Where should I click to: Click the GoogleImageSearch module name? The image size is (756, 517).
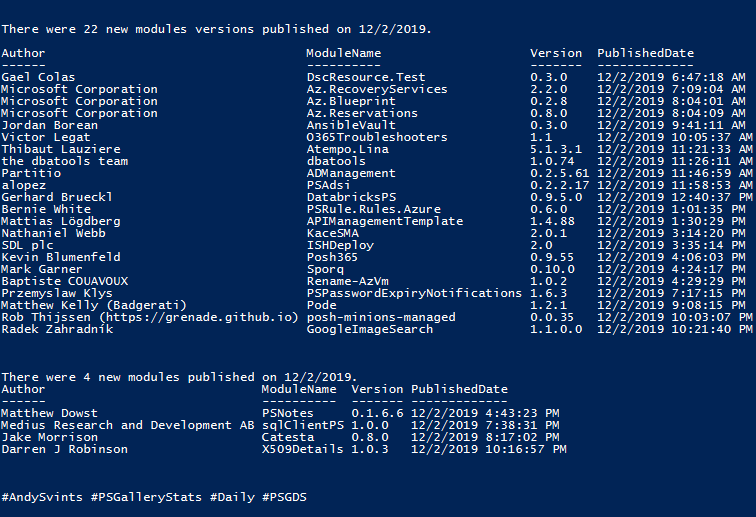pos(370,329)
